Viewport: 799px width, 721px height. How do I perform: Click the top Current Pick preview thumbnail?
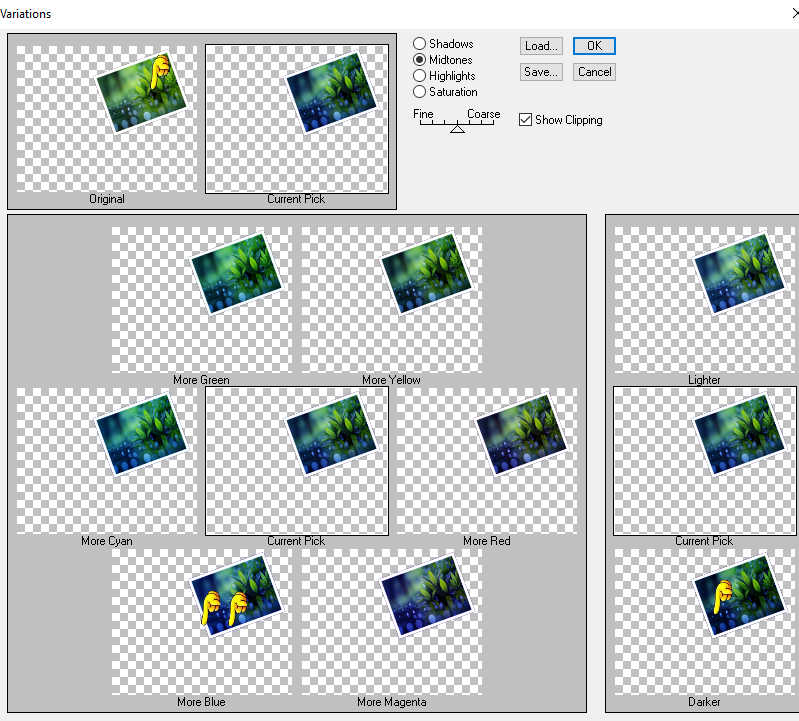click(297, 119)
